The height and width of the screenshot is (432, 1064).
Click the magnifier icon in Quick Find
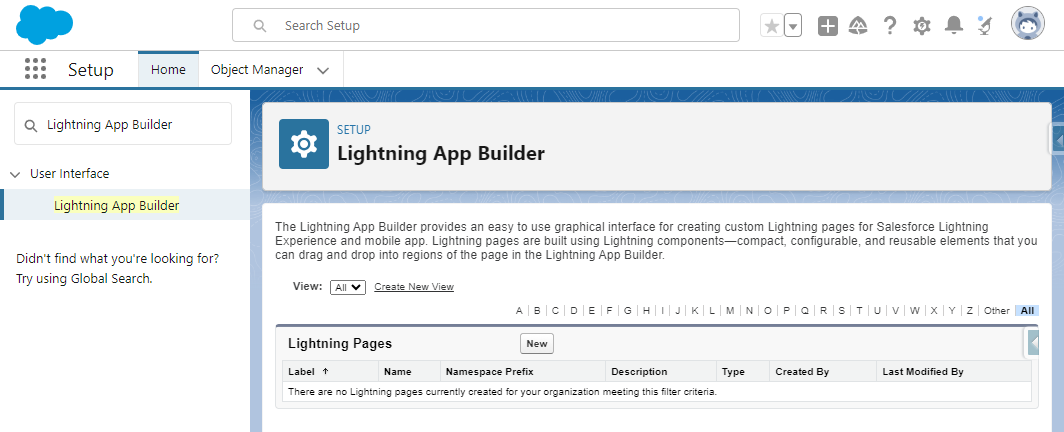click(x=31, y=125)
